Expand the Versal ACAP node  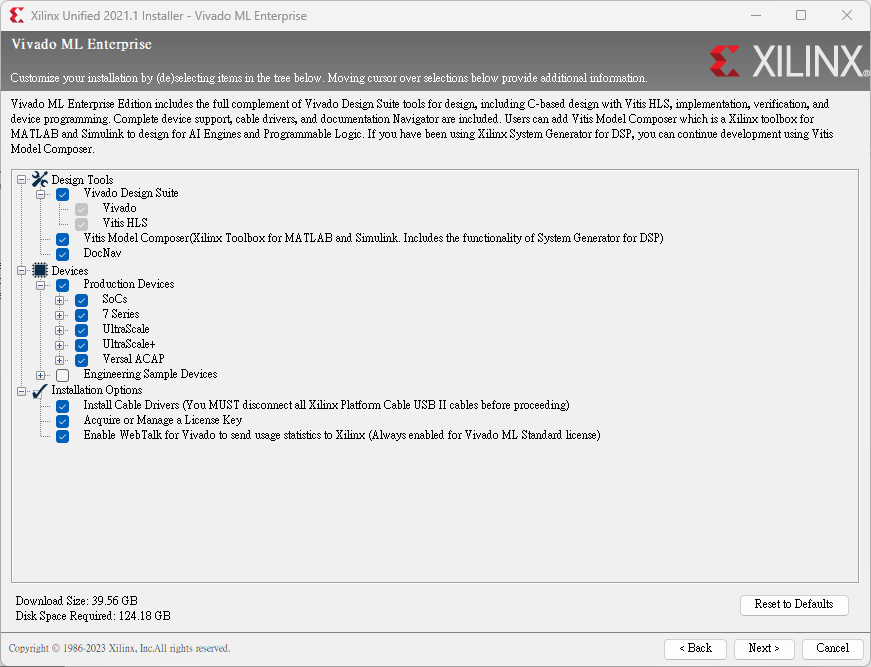coord(59,360)
